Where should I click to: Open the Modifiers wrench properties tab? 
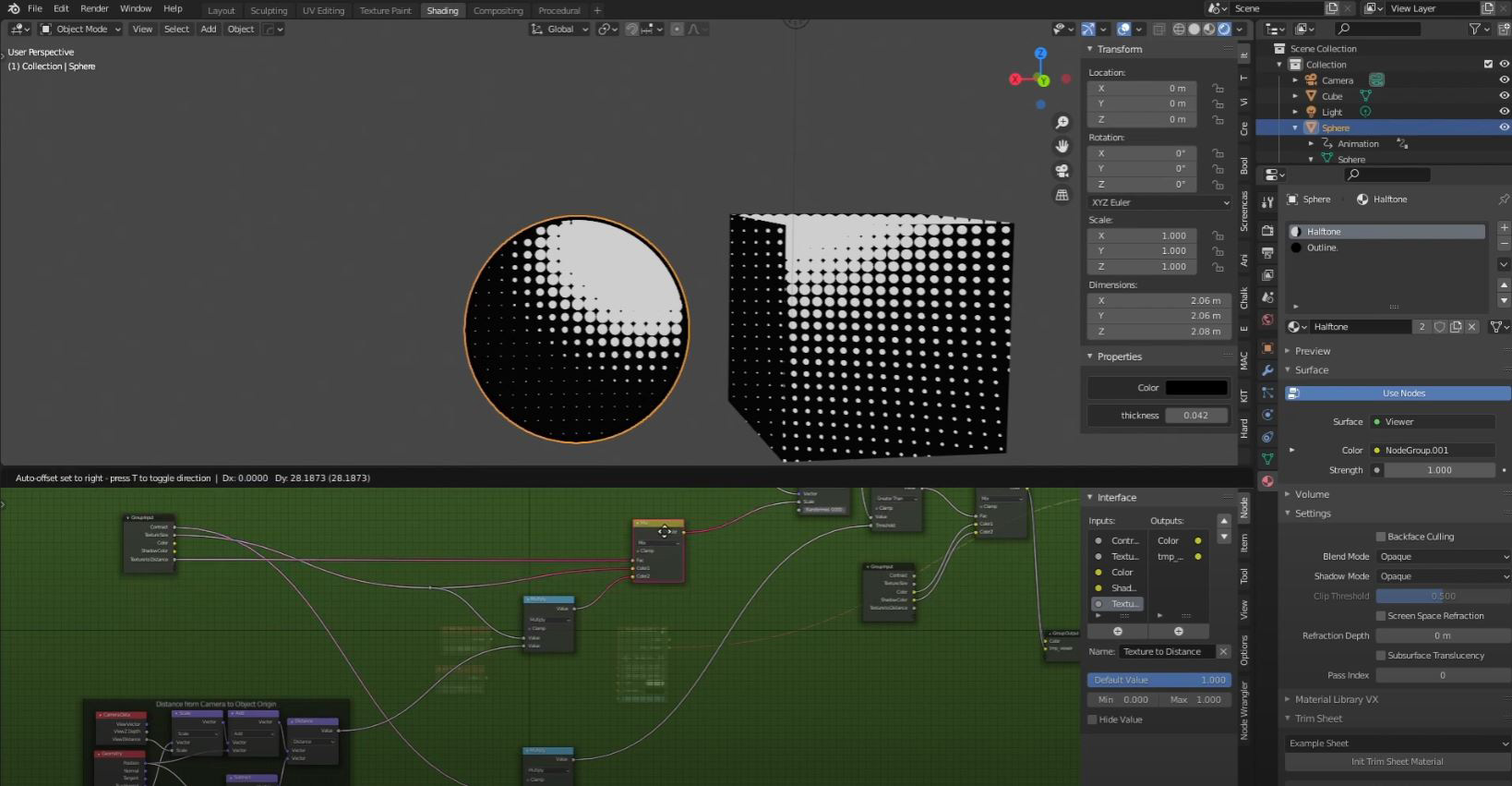point(1267,370)
